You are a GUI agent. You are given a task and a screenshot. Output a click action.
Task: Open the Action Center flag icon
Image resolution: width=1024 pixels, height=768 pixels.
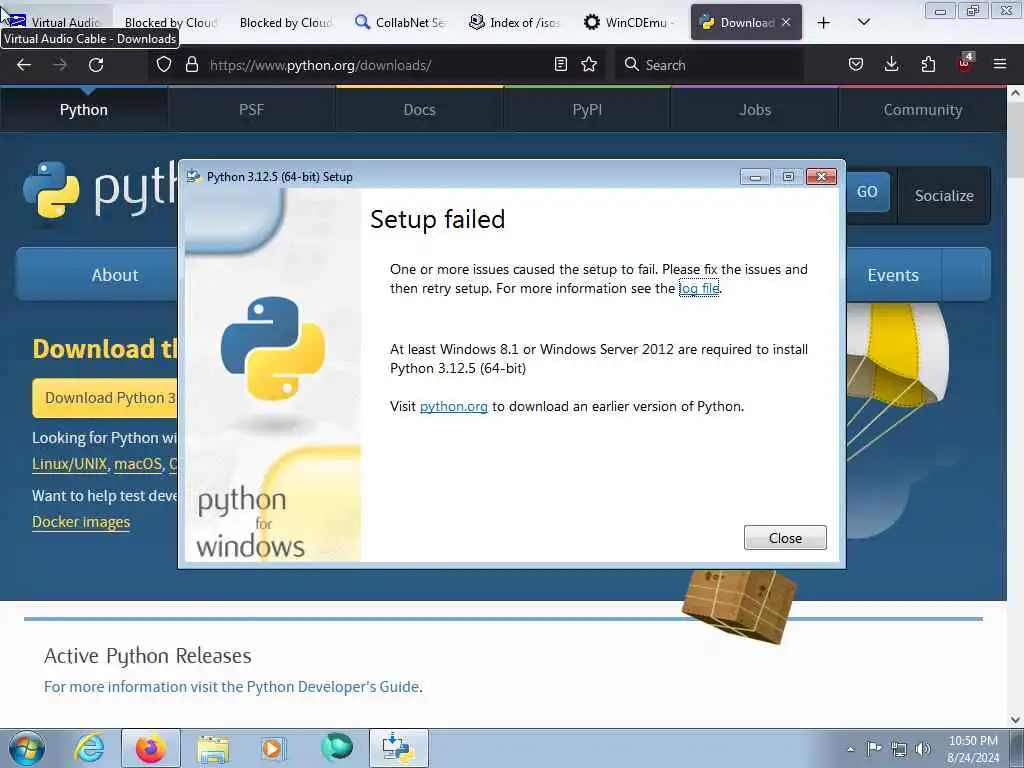874,748
